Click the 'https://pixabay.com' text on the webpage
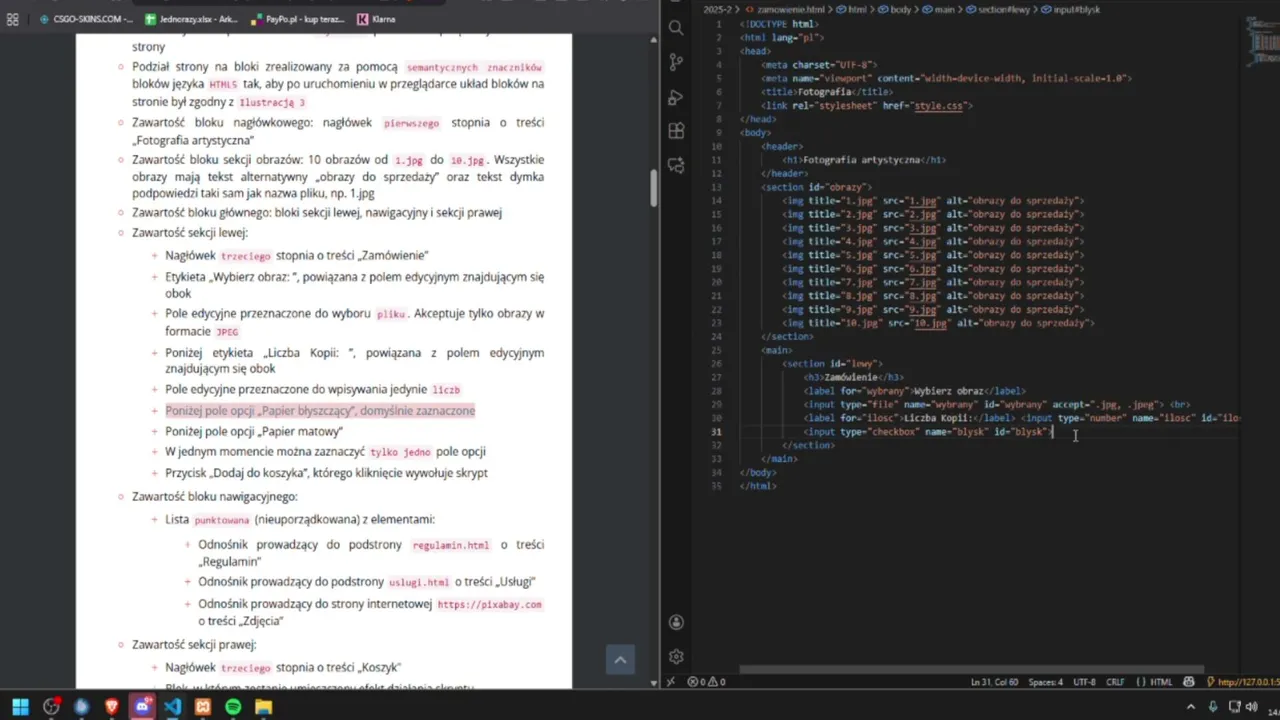 [x=489, y=605]
